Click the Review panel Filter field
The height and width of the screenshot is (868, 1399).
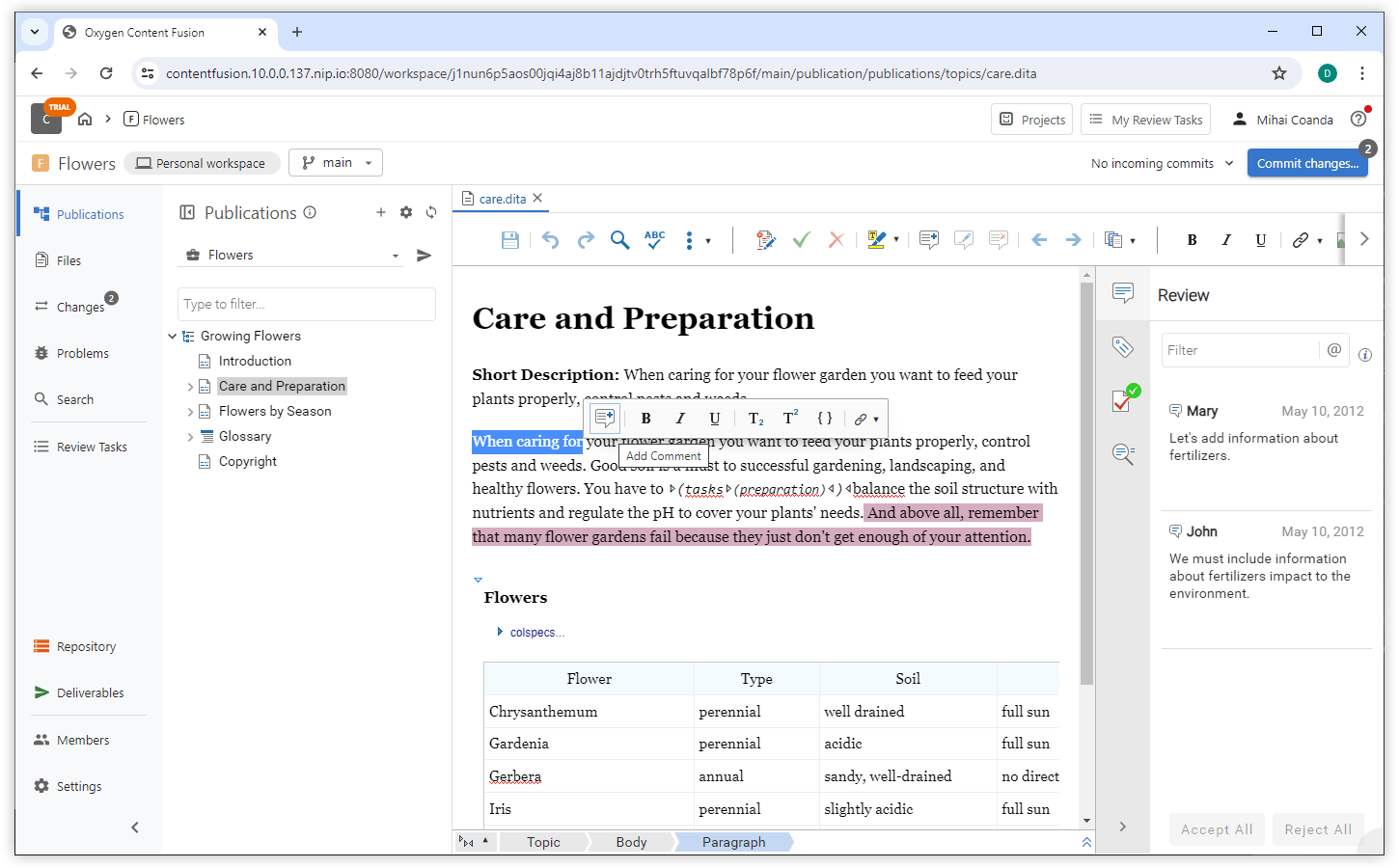[1239, 350]
